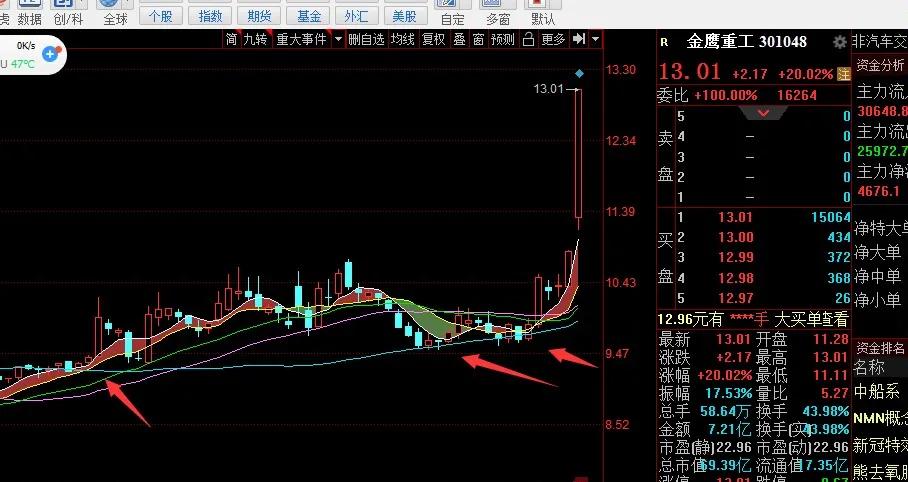The height and width of the screenshot is (482, 908).
Task: Click the tall latest red candlestick
Action: coord(578,154)
